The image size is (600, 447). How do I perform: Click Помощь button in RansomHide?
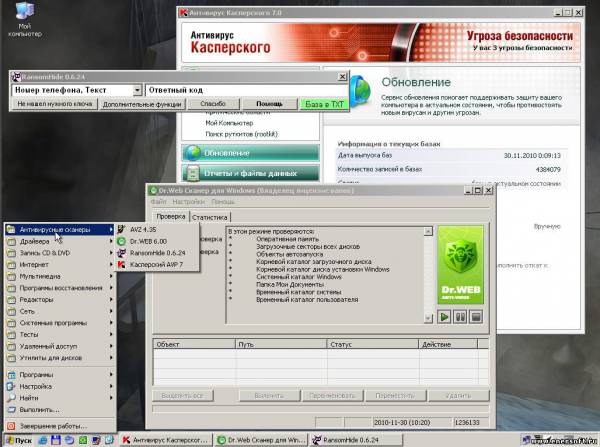[269, 104]
